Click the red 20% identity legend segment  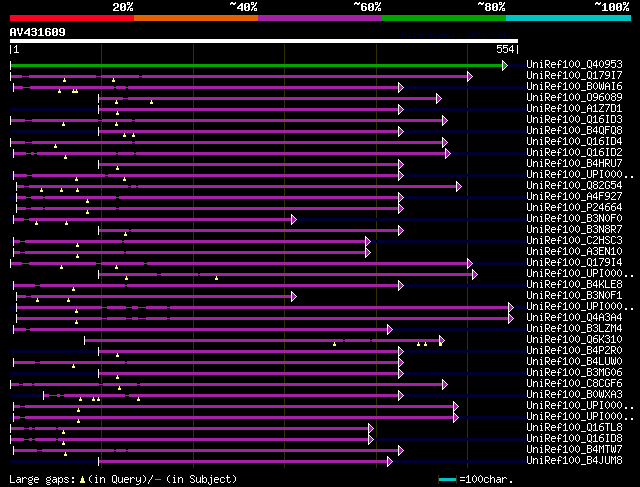[x=72, y=18]
